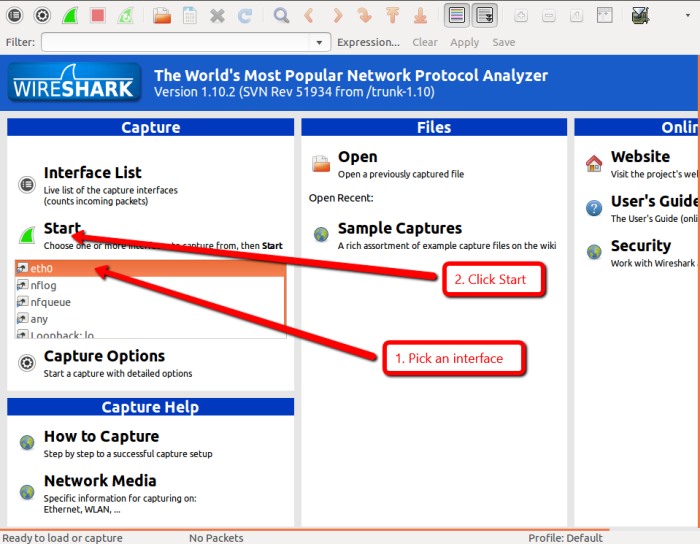
Task: Open Sample Captures wiki link
Action: 400,228
